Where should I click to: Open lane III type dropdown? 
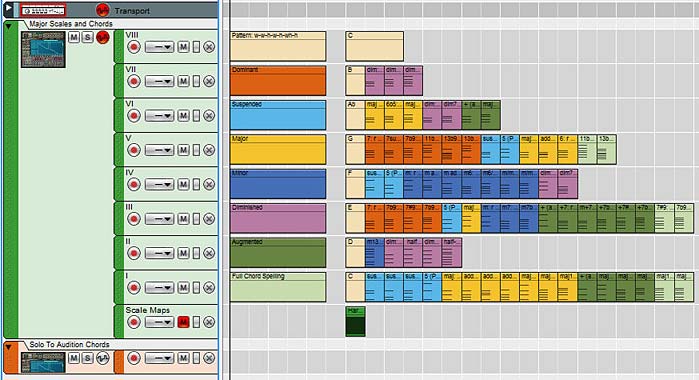tap(160, 219)
